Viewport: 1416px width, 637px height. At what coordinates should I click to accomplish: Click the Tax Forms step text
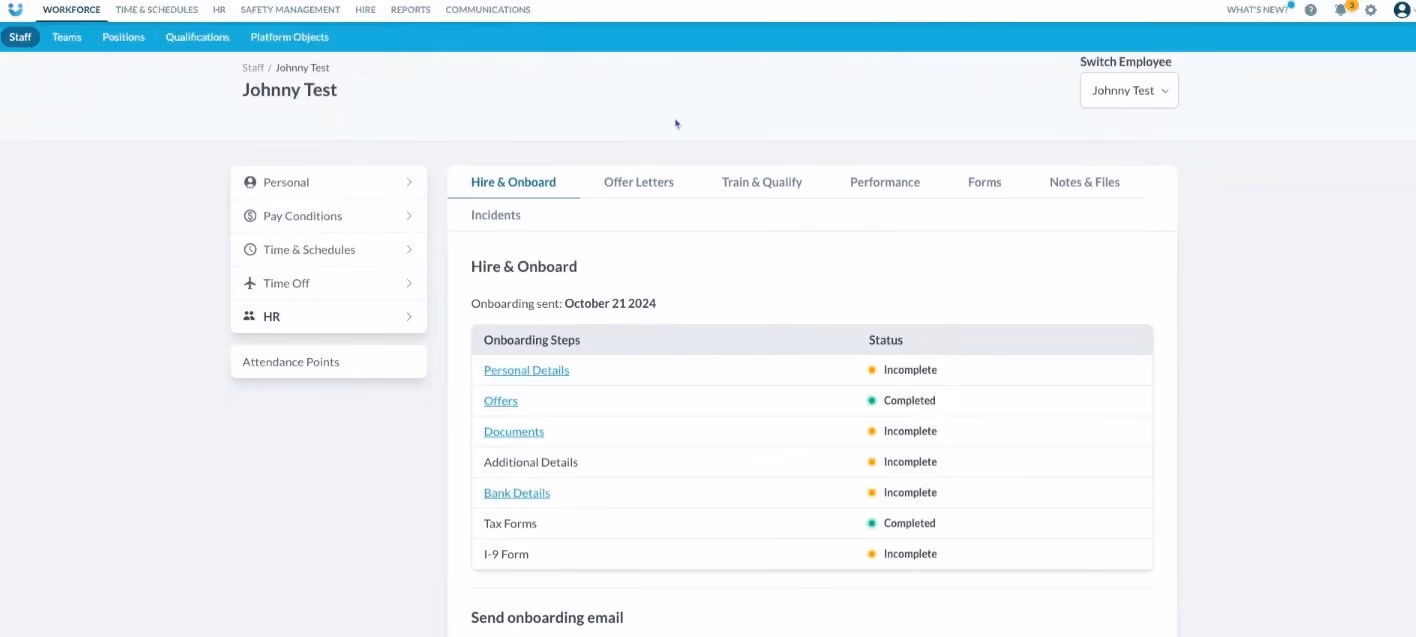[x=510, y=523]
